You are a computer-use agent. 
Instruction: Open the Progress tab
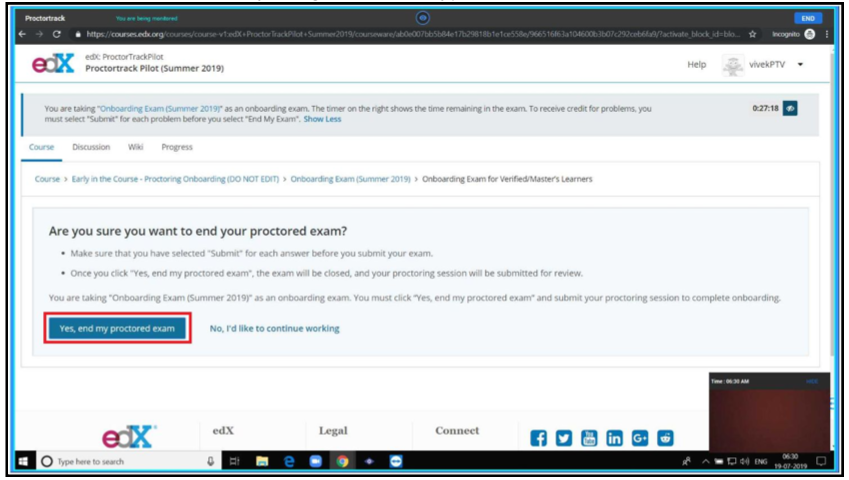(177, 147)
